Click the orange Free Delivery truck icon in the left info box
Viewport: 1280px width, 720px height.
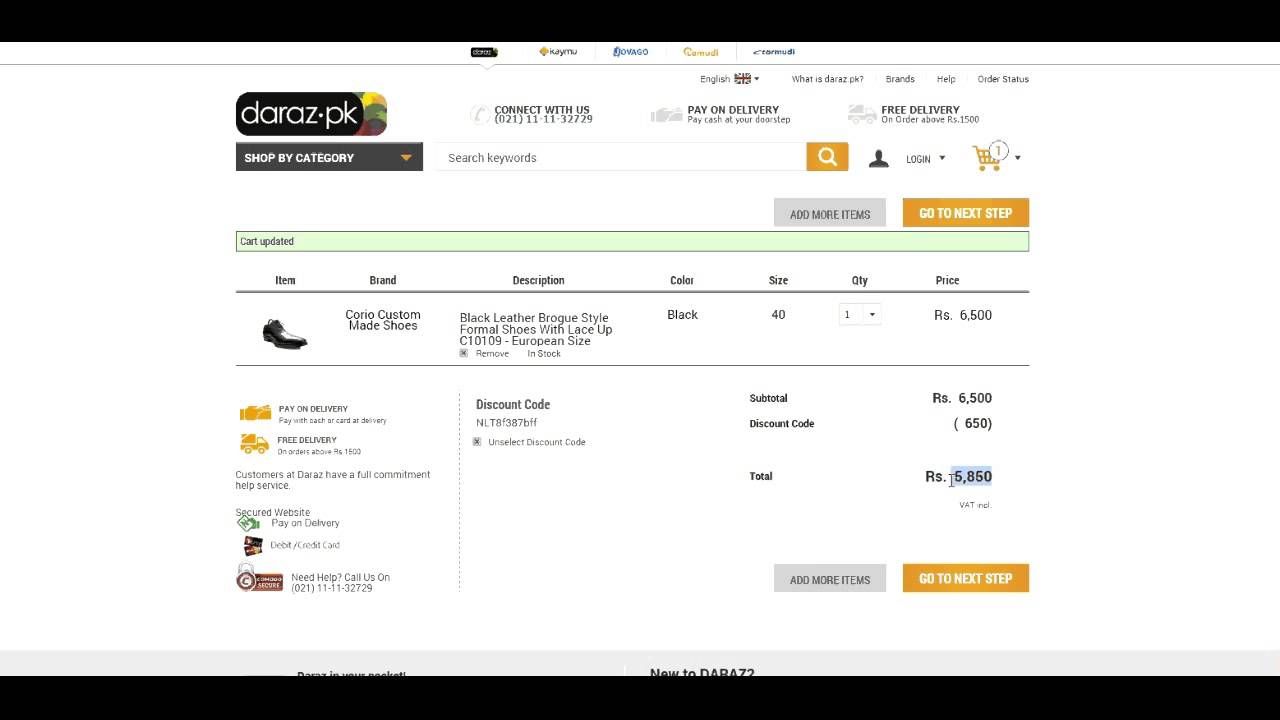(x=254, y=444)
